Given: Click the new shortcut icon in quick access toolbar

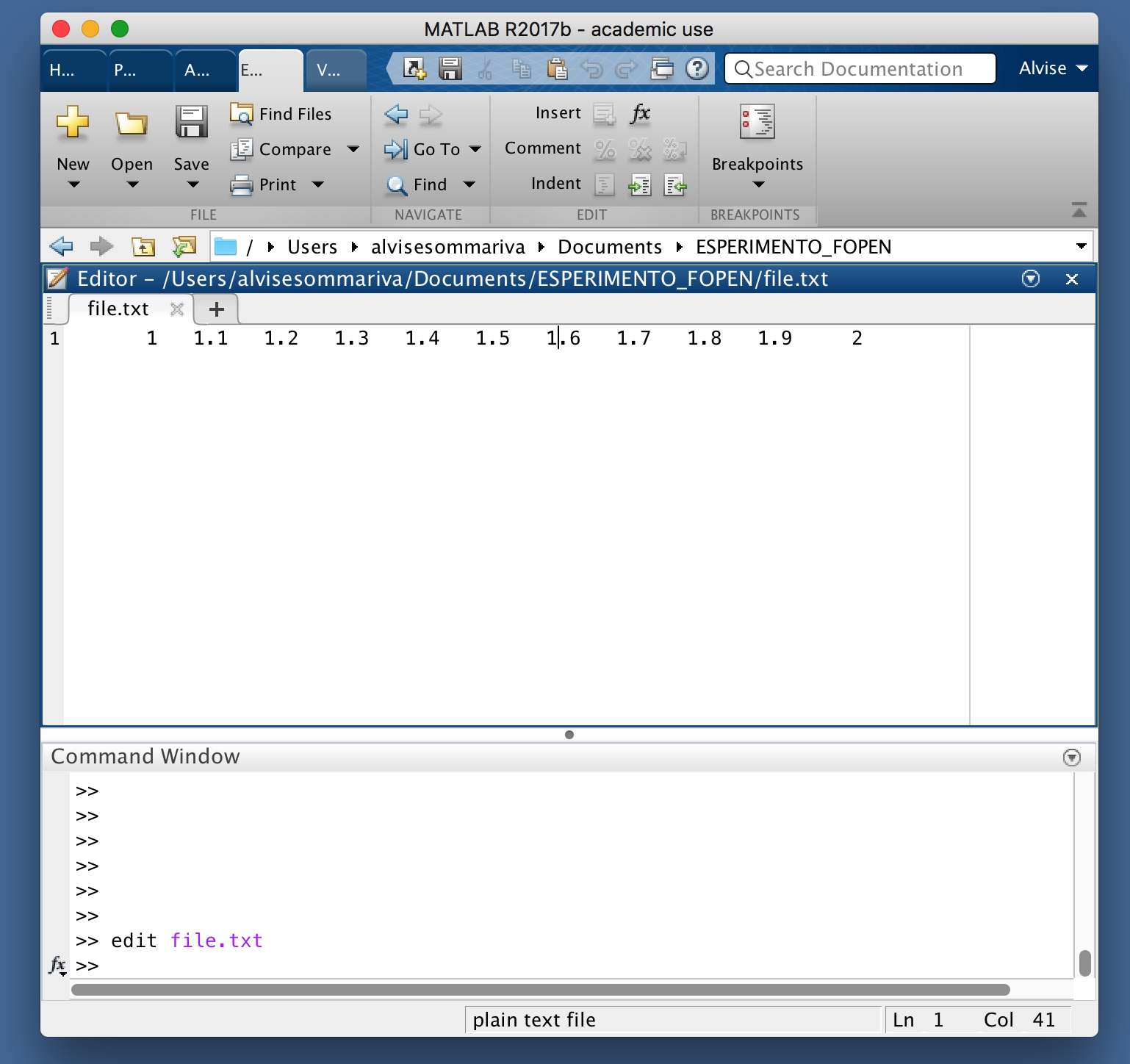Looking at the screenshot, I should coord(414,69).
